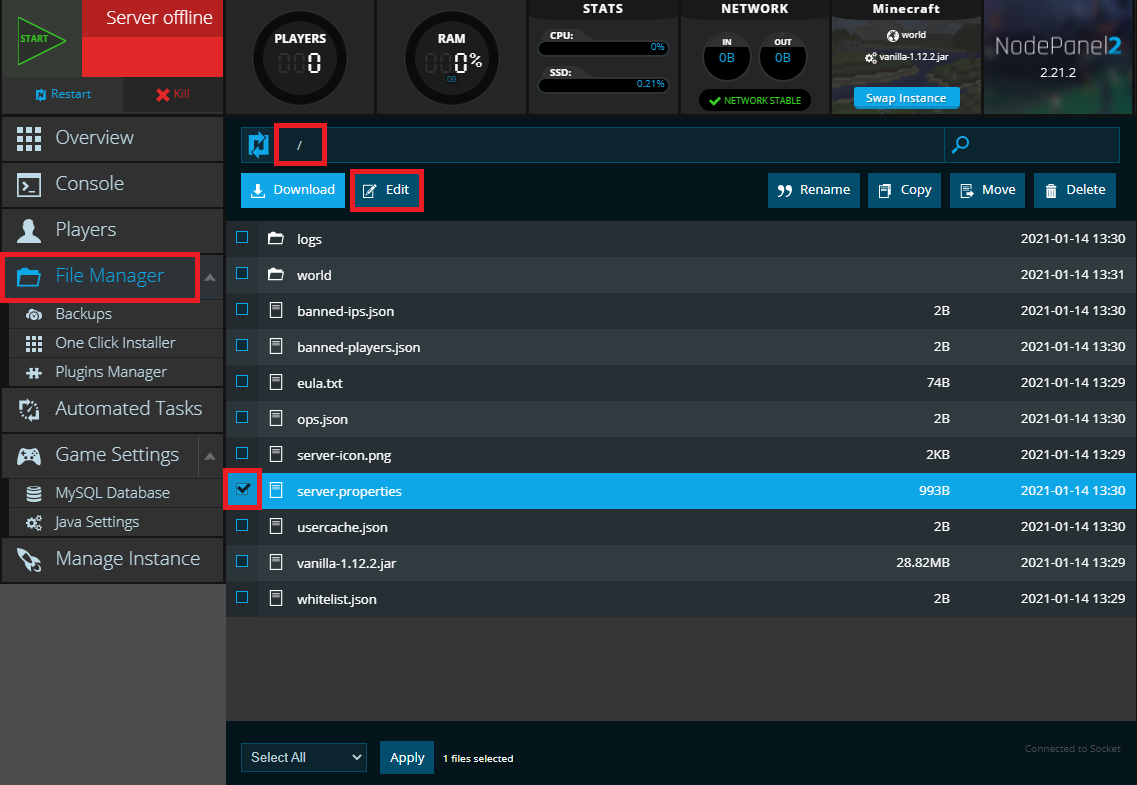The image size is (1137, 785).
Task: Click the SSD usage bar
Action: point(603,85)
